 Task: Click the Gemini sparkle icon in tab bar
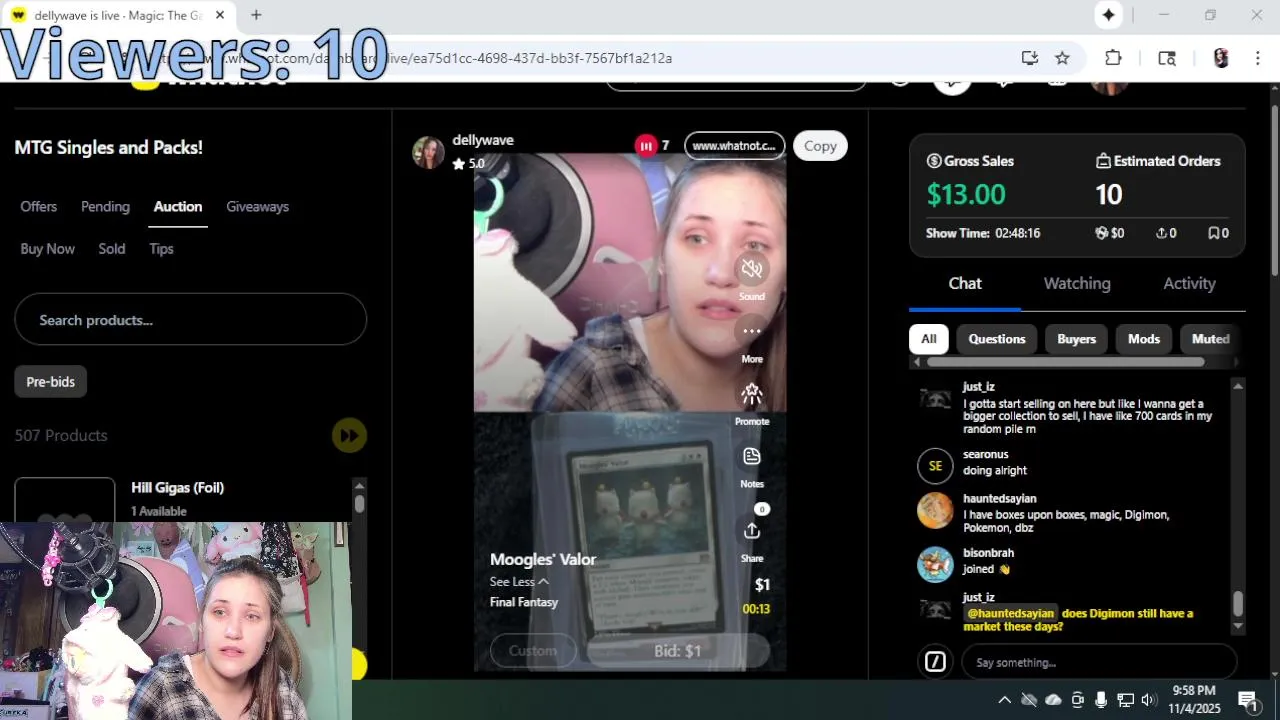pos(1108,15)
